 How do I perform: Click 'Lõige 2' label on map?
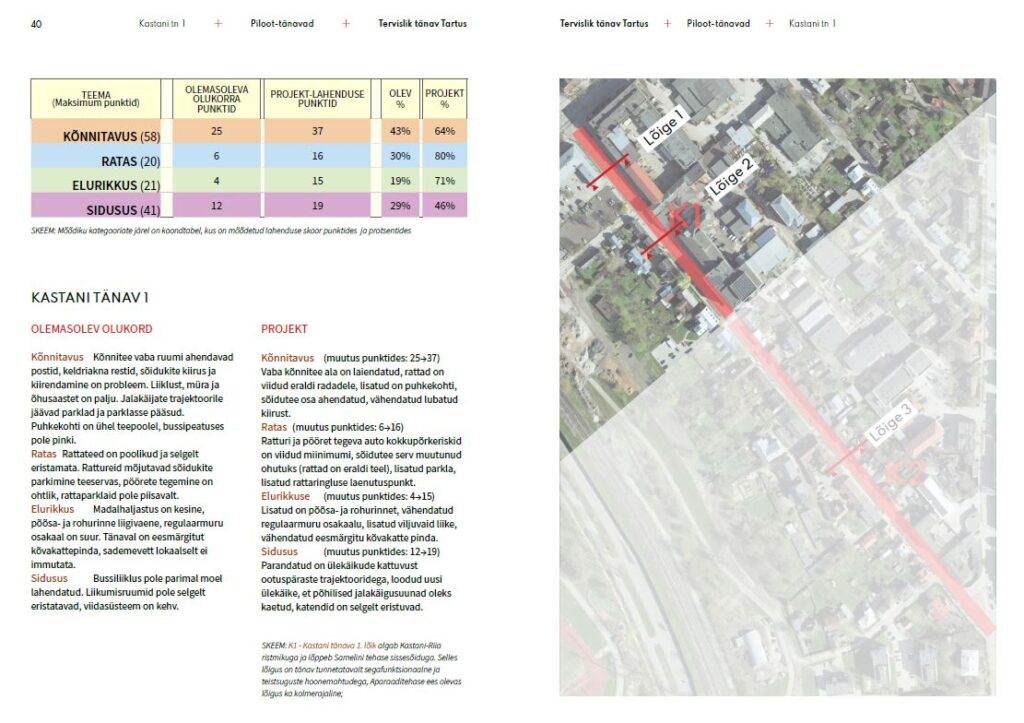coord(732,176)
